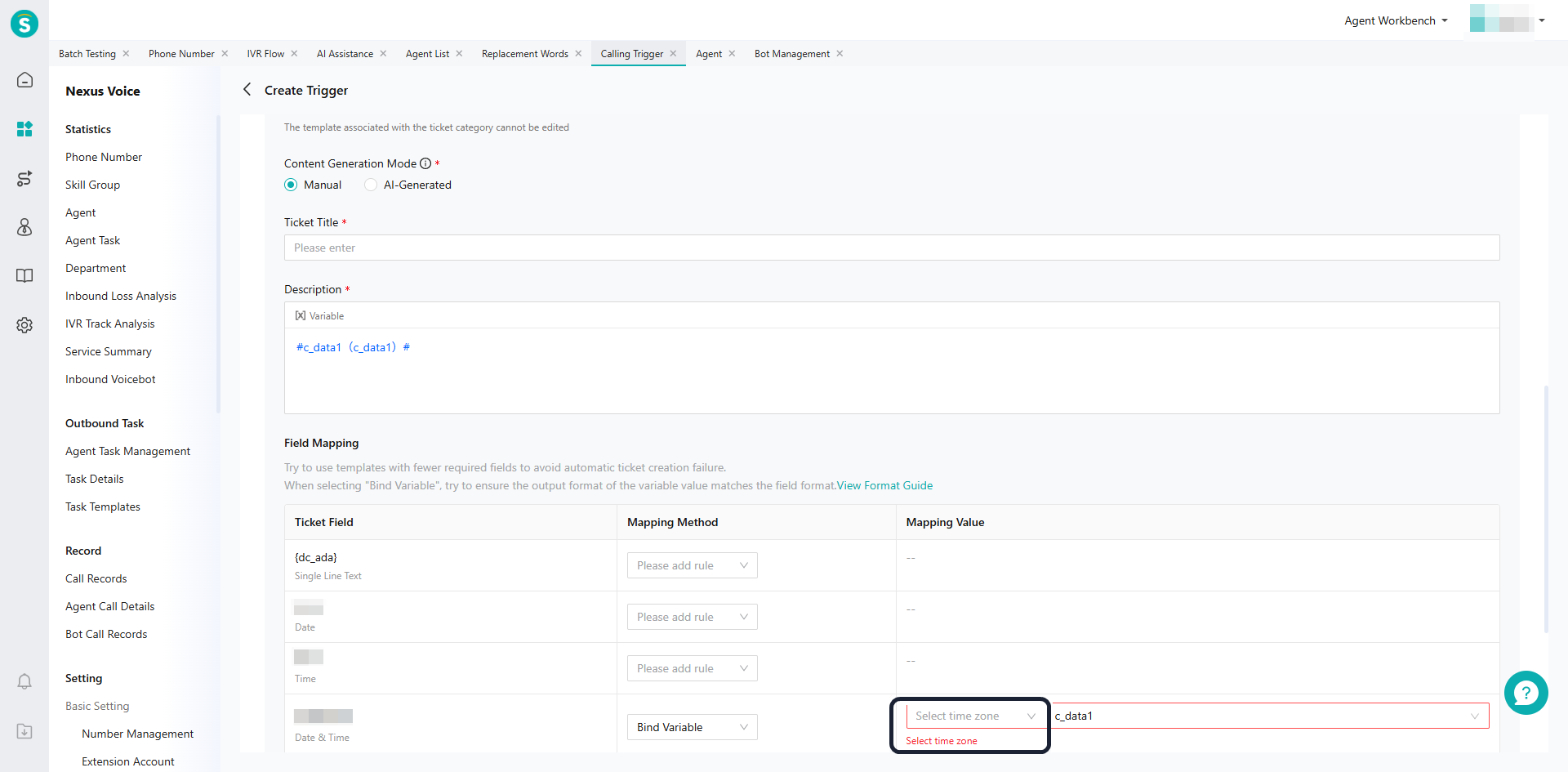This screenshot has width=1568, height=772.
Task: Open the download inbox icon in left rail
Action: point(24,731)
